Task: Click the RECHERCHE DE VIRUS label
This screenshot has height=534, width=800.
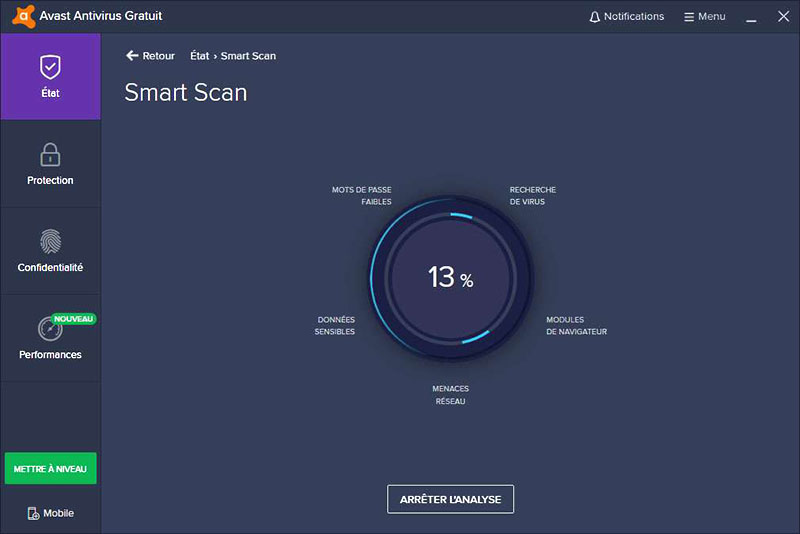Action: 533,195
